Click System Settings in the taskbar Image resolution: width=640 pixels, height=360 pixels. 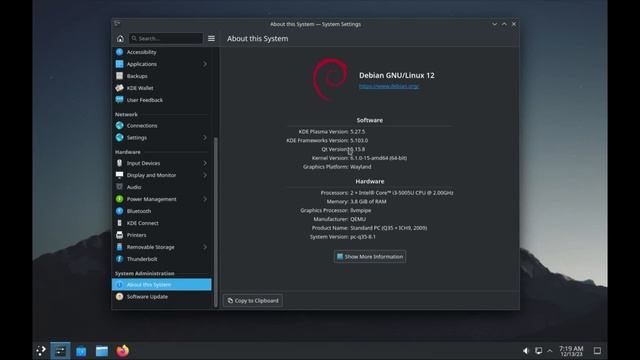pos(60,351)
